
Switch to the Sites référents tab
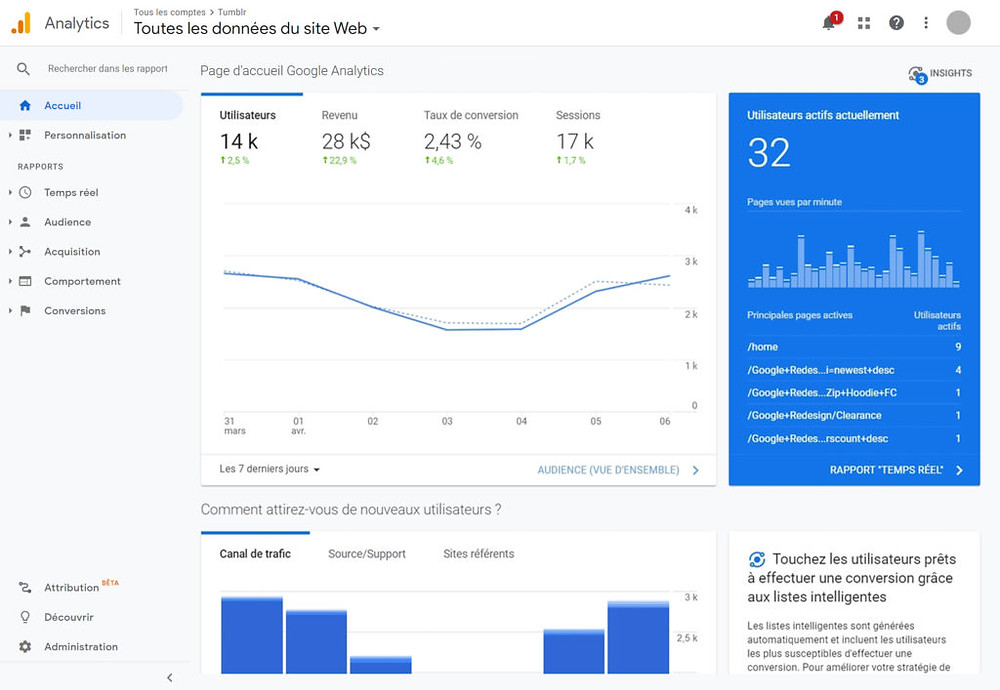(x=478, y=554)
